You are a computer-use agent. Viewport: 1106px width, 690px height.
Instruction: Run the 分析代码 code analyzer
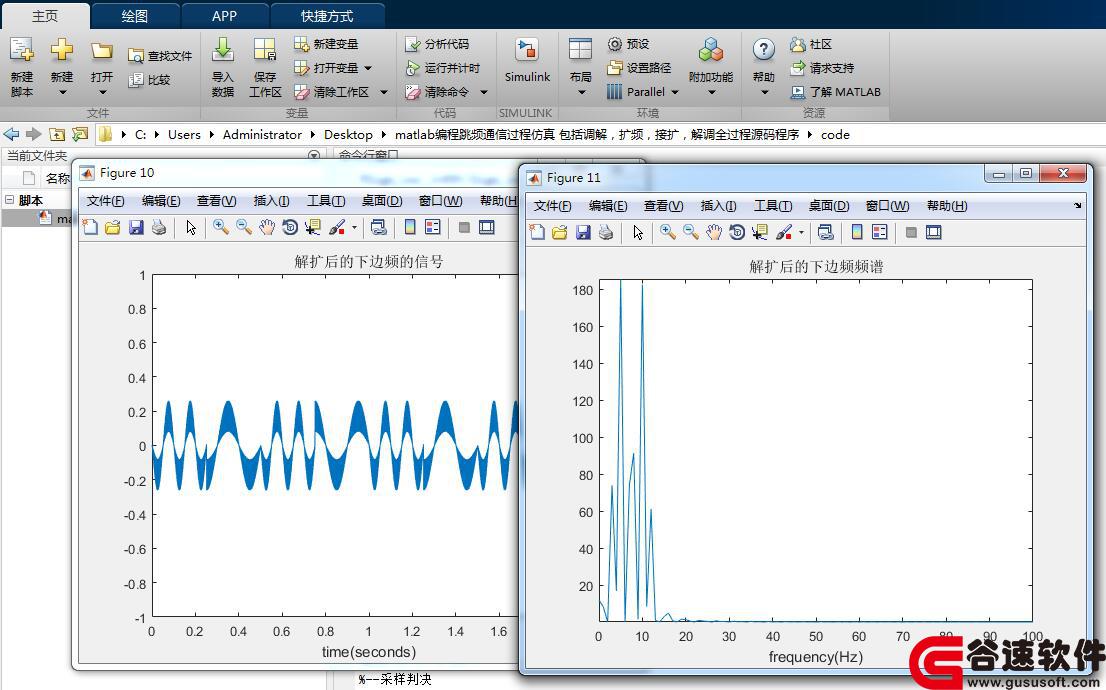[x=437, y=44]
